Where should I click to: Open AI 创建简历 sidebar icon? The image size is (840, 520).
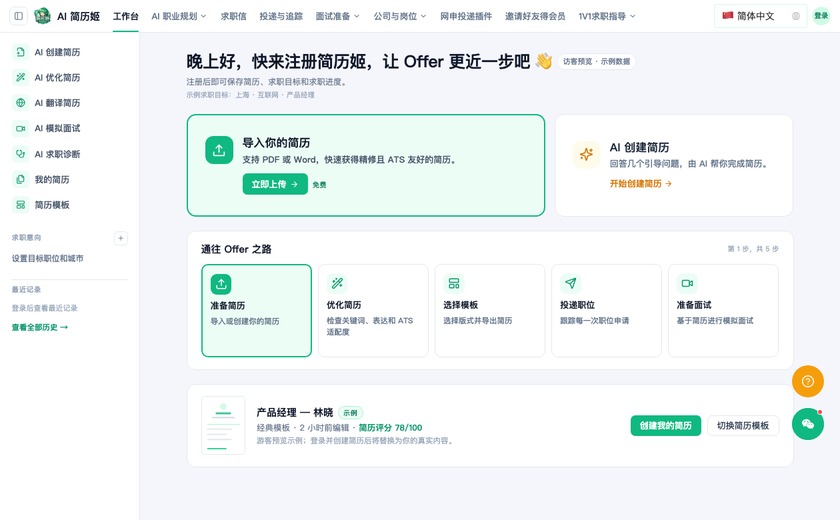20,52
